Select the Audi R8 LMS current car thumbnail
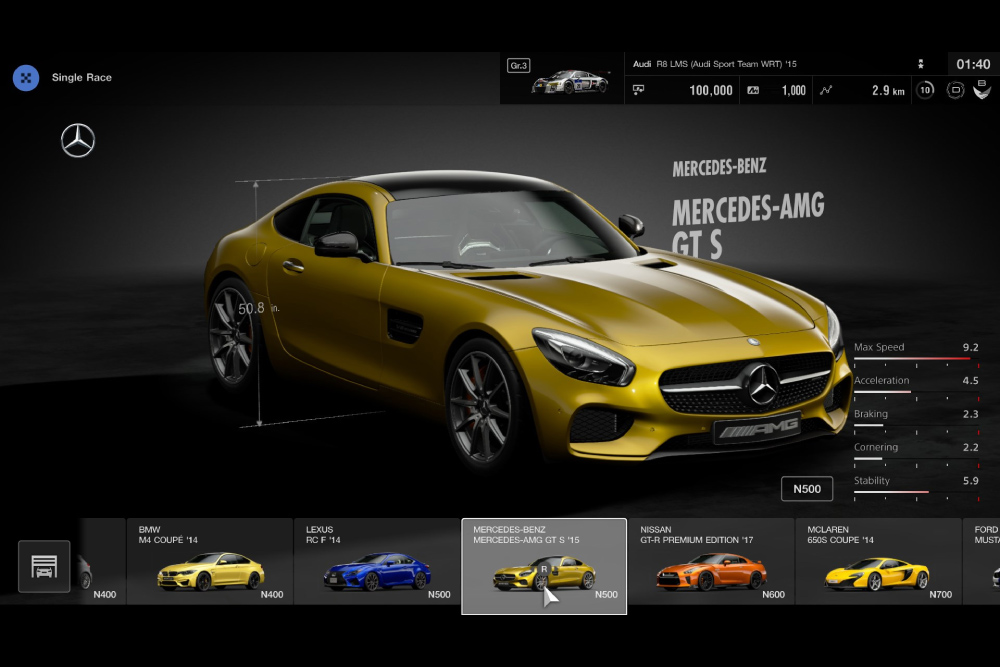Viewport: 1000px width, 667px height. click(570, 82)
